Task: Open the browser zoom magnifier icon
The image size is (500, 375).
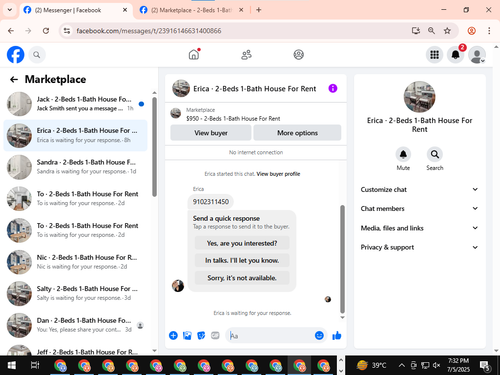Action: 431,31
